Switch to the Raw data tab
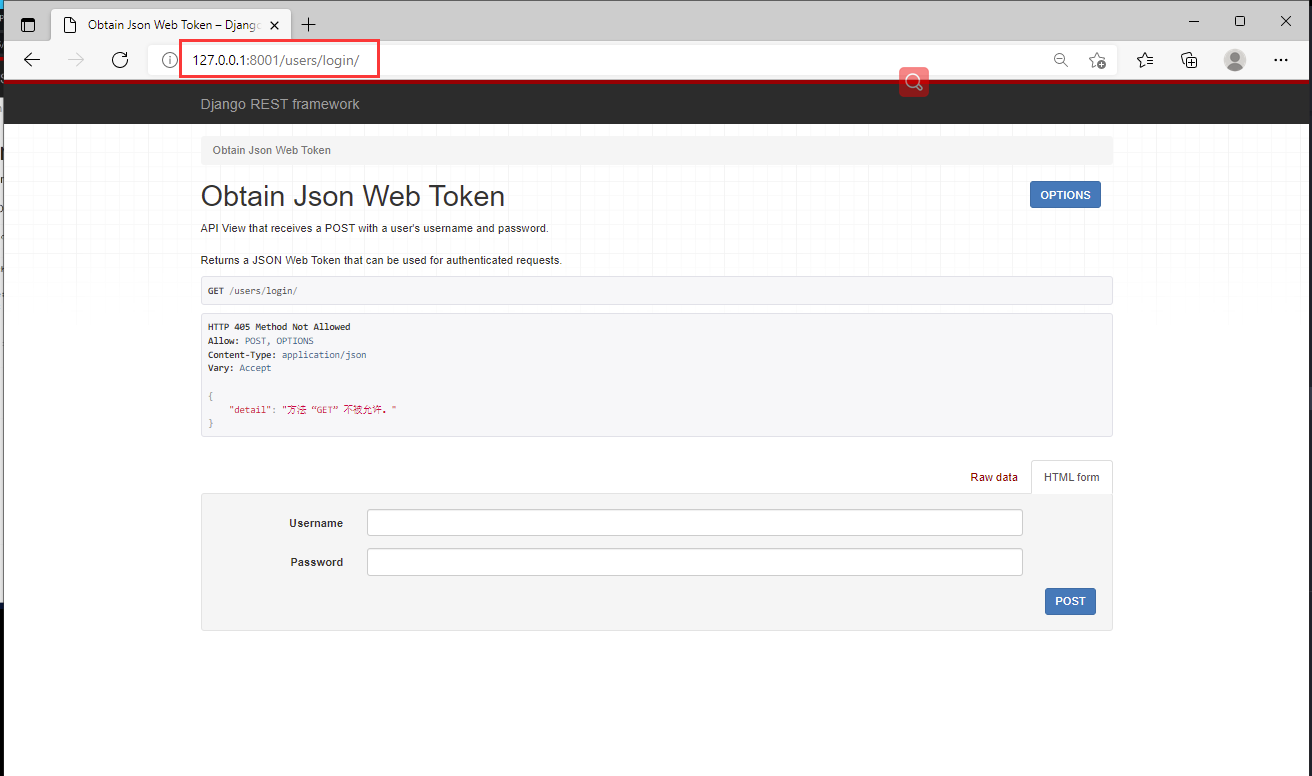The image size is (1312, 776). [x=994, y=477]
